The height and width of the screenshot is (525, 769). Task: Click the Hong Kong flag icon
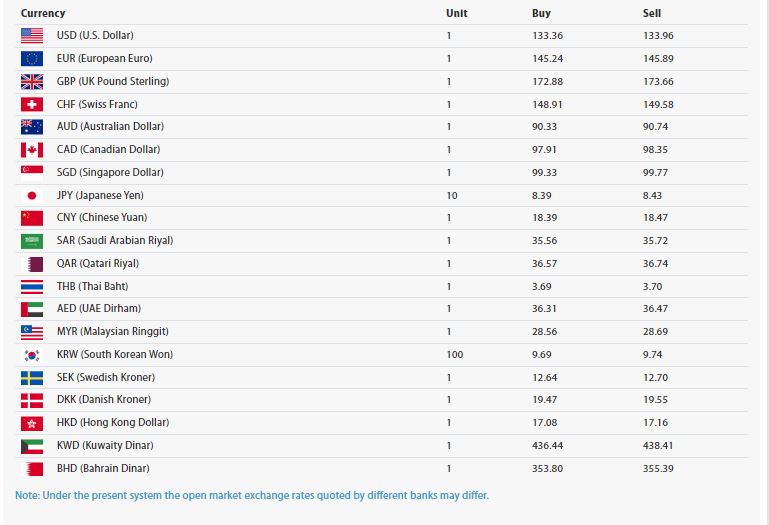tap(31, 423)
